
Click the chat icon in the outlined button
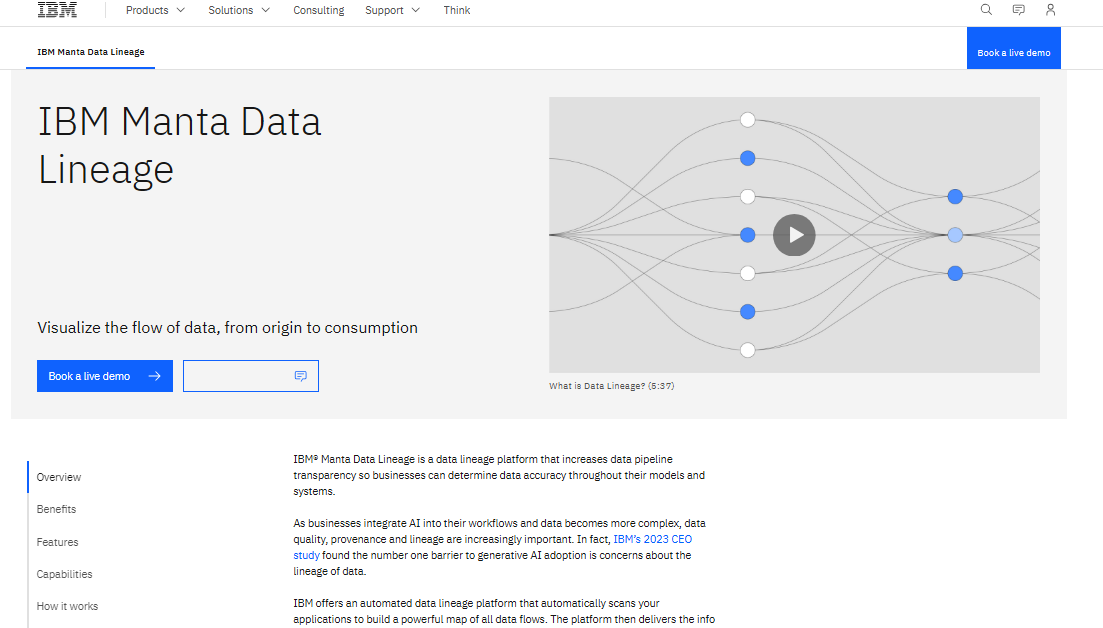[x=300, y=376]
